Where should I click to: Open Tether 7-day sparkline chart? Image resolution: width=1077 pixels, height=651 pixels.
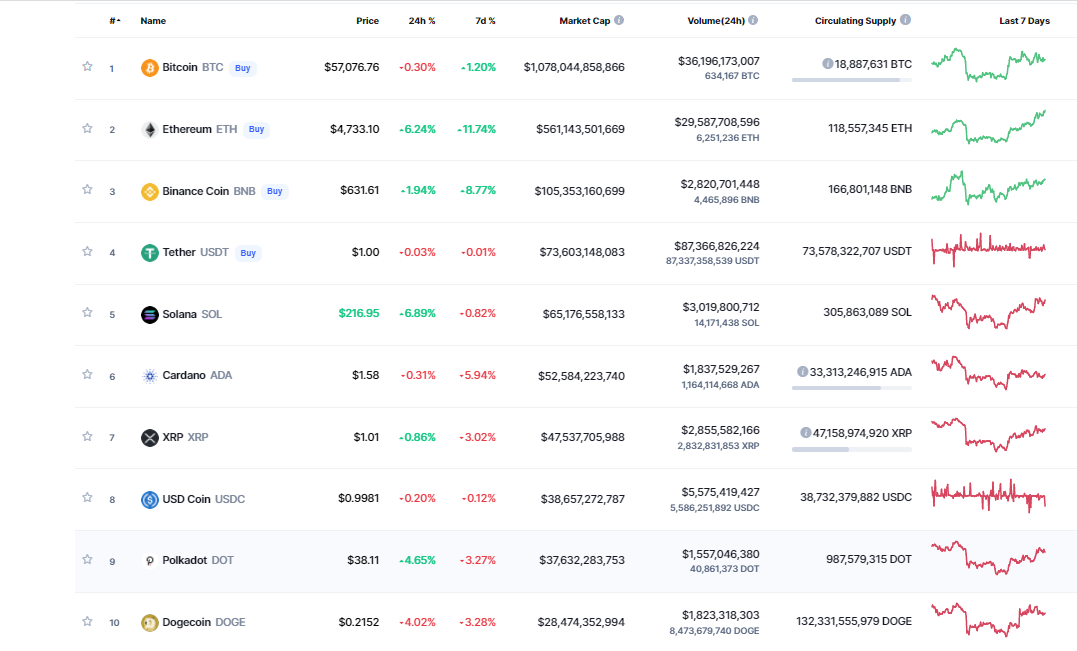click(x=988, y=249)
